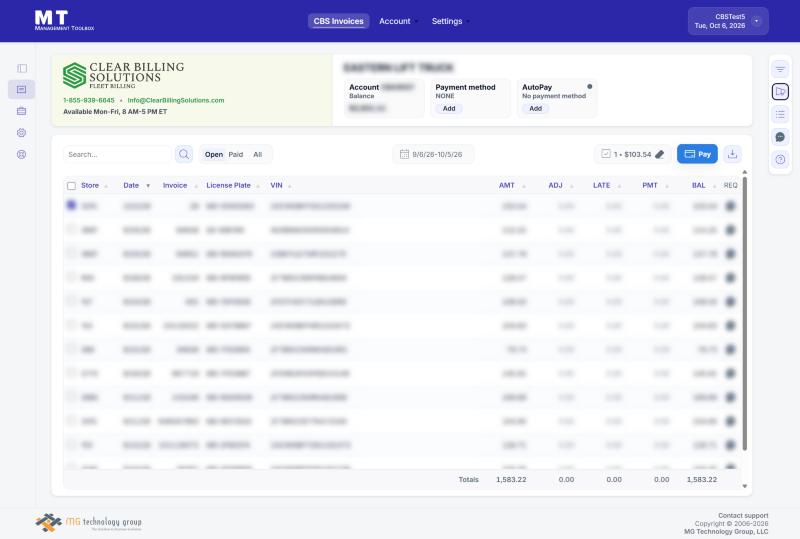Image resolution: width=800 pixels, height=539 pixels.
Task: Sort by License Plate column arrow
Action: 258,186
